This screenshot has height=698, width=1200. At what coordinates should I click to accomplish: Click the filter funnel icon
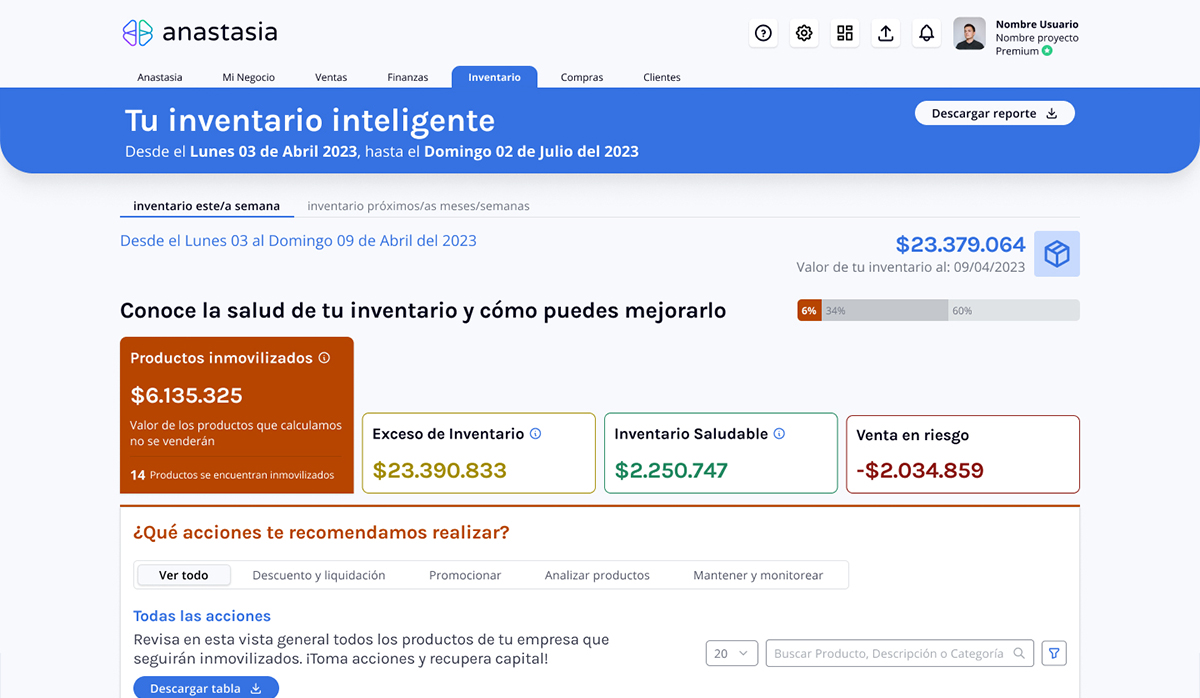(x=1054, y=654)
